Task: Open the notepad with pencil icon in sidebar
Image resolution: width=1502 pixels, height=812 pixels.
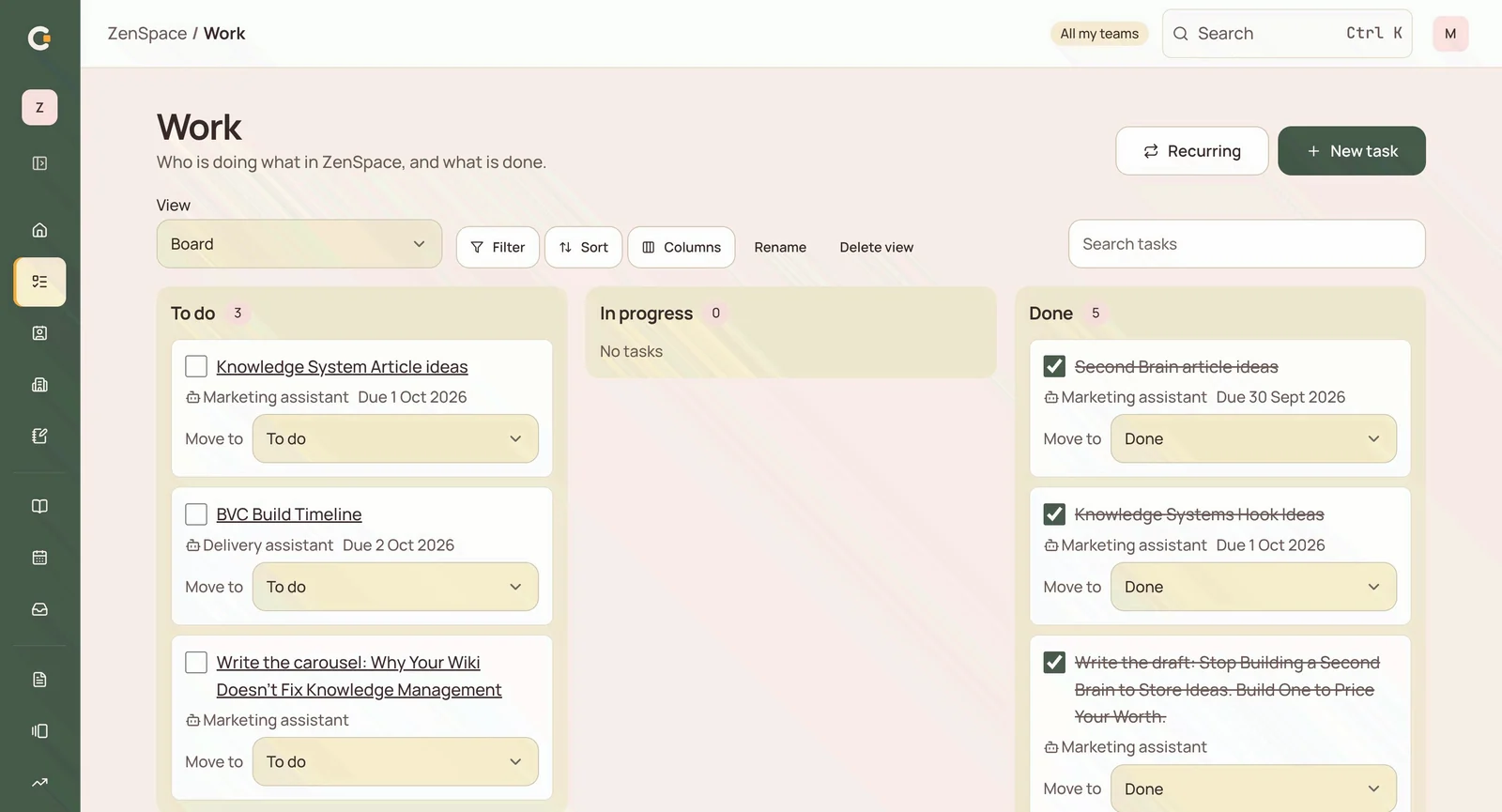Action: (39, 436)
